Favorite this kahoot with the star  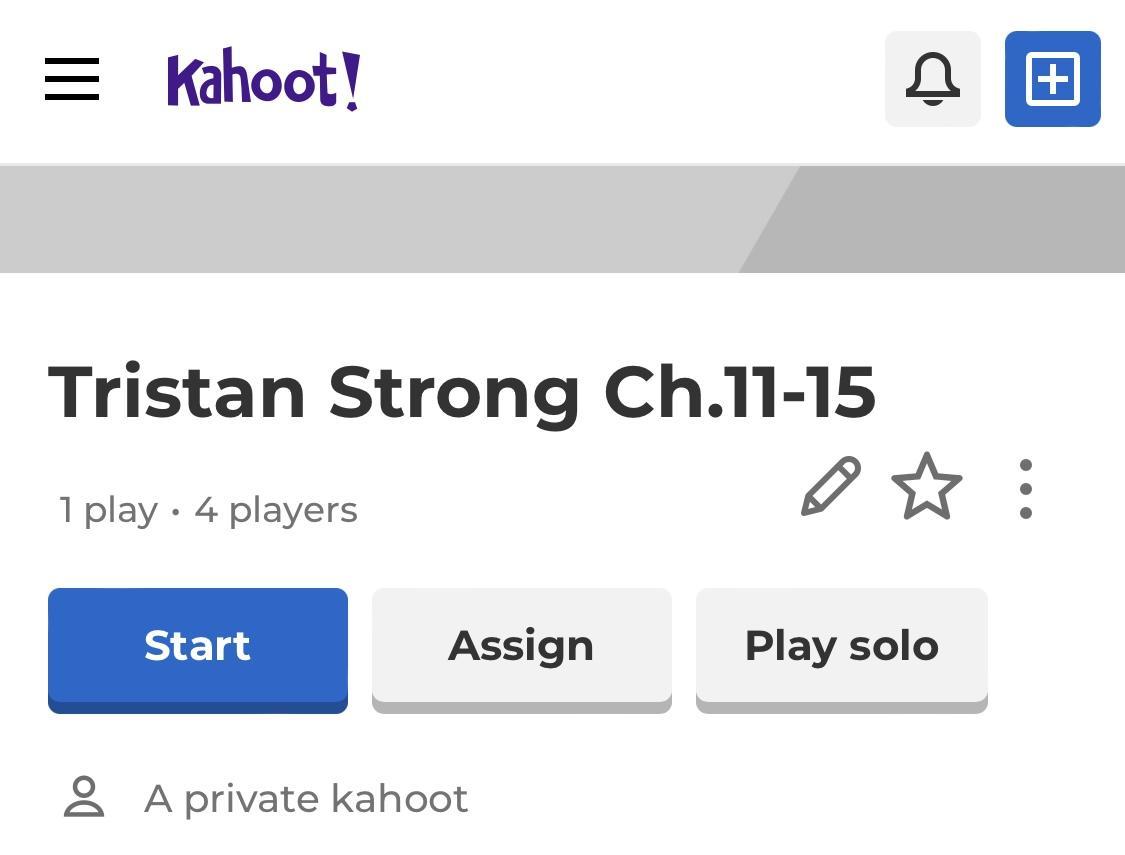(x=926, y=488)
